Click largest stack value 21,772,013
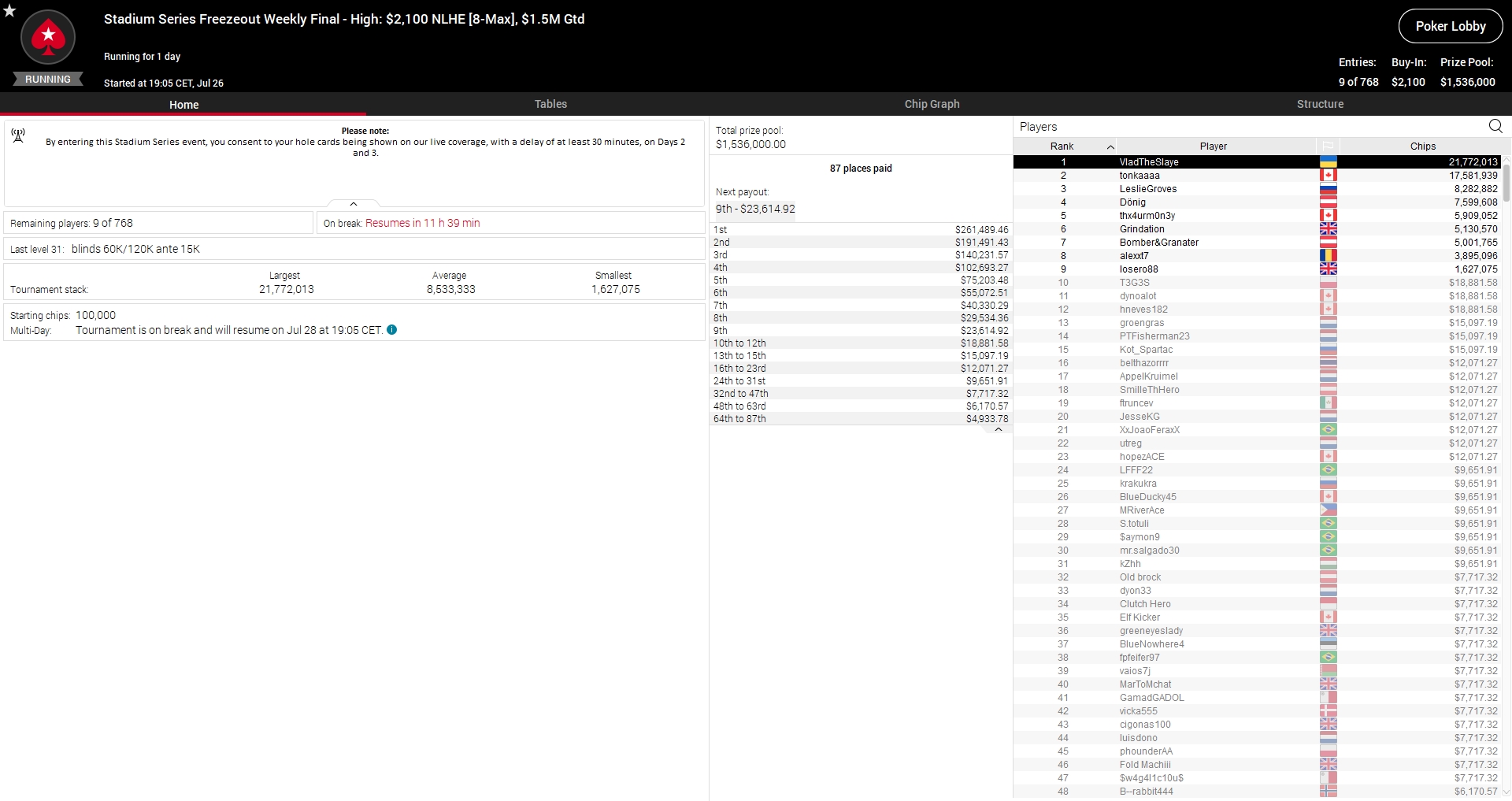This screenshot has height=801, width=1512. click(x=287, y=289)
